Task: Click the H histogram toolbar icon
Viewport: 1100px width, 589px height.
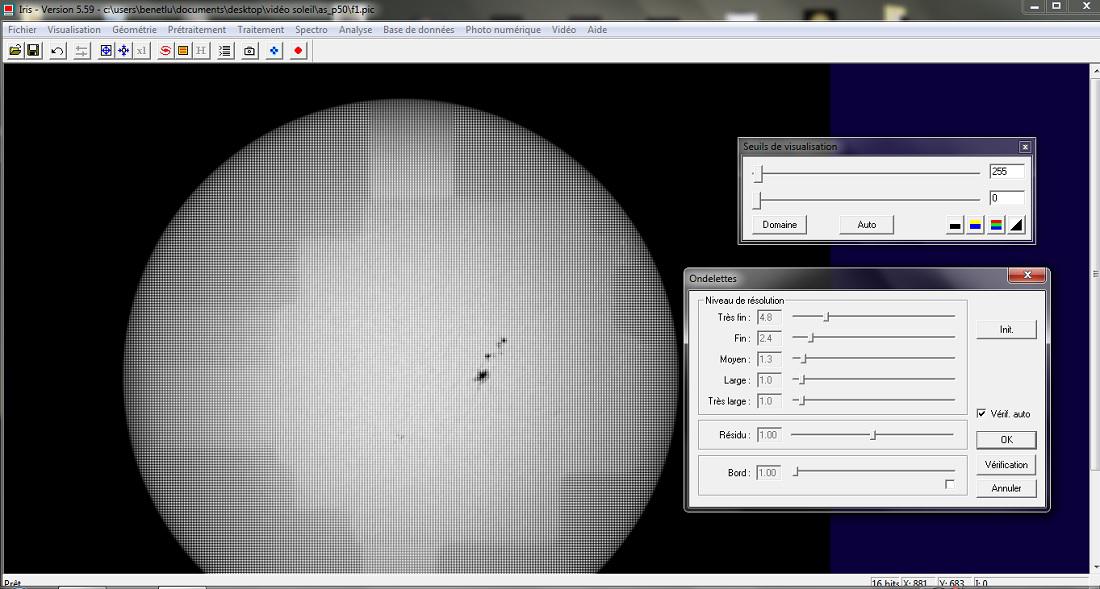Action: [201, 50]
